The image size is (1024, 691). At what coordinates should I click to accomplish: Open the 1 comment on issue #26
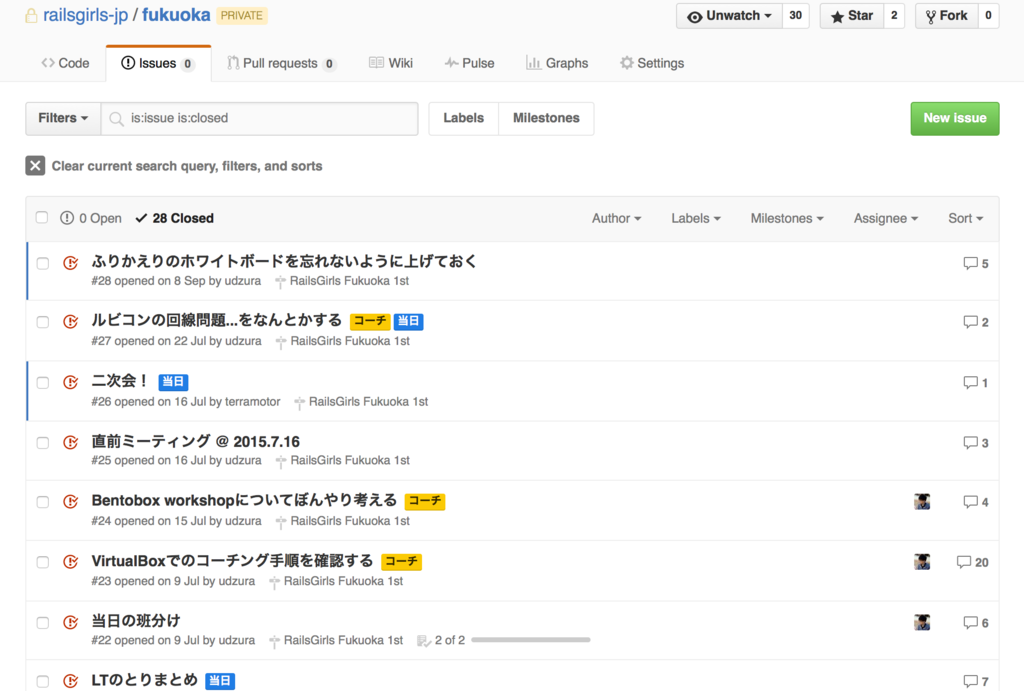point(976,382)
